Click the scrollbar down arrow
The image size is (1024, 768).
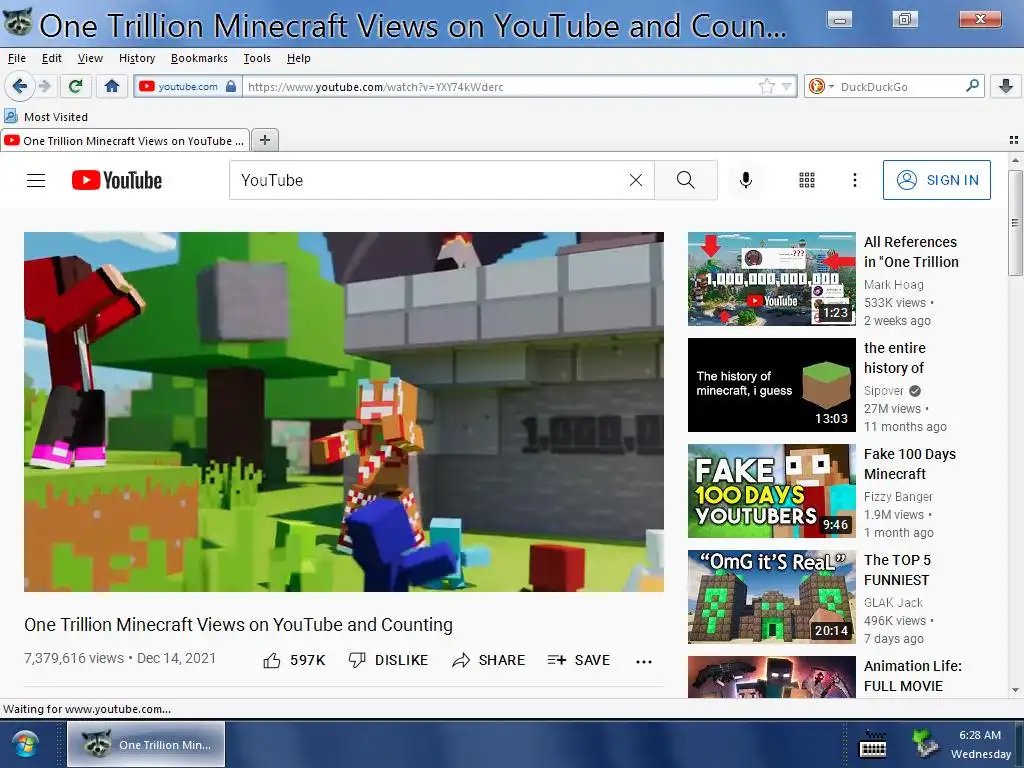(x=1015, y=690)
